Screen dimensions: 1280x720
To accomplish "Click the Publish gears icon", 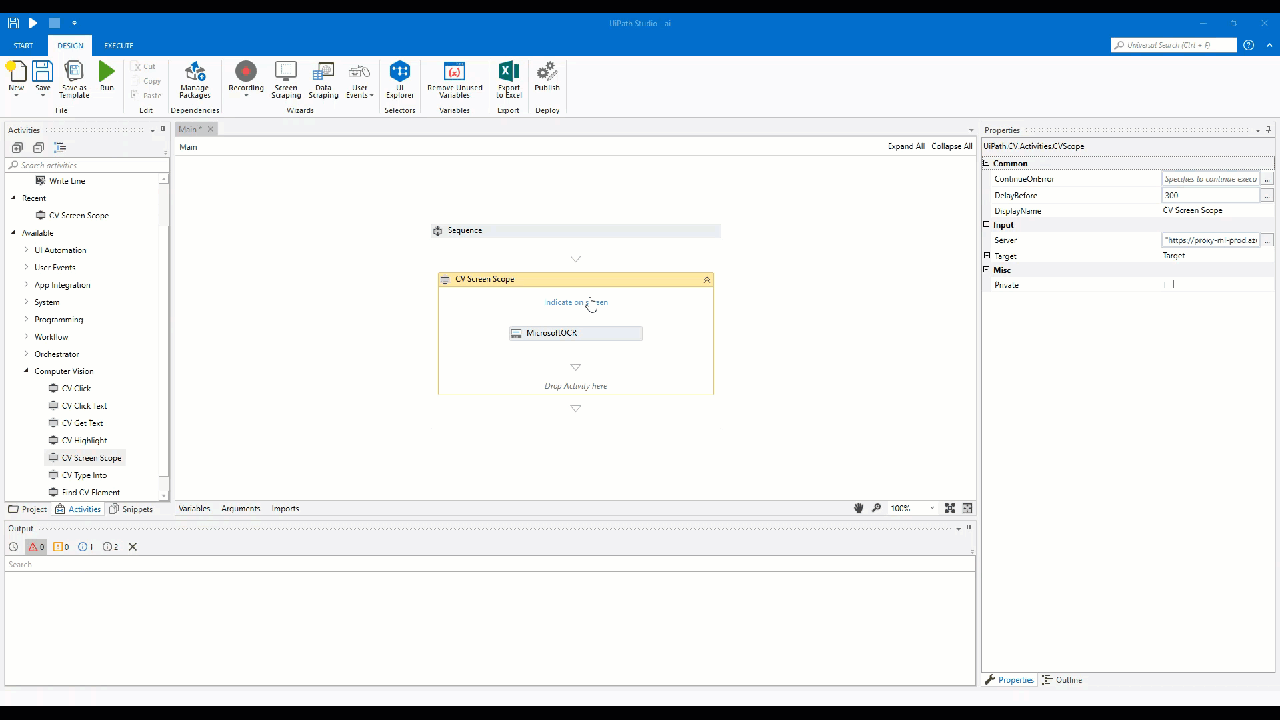I will click(547, 71).
